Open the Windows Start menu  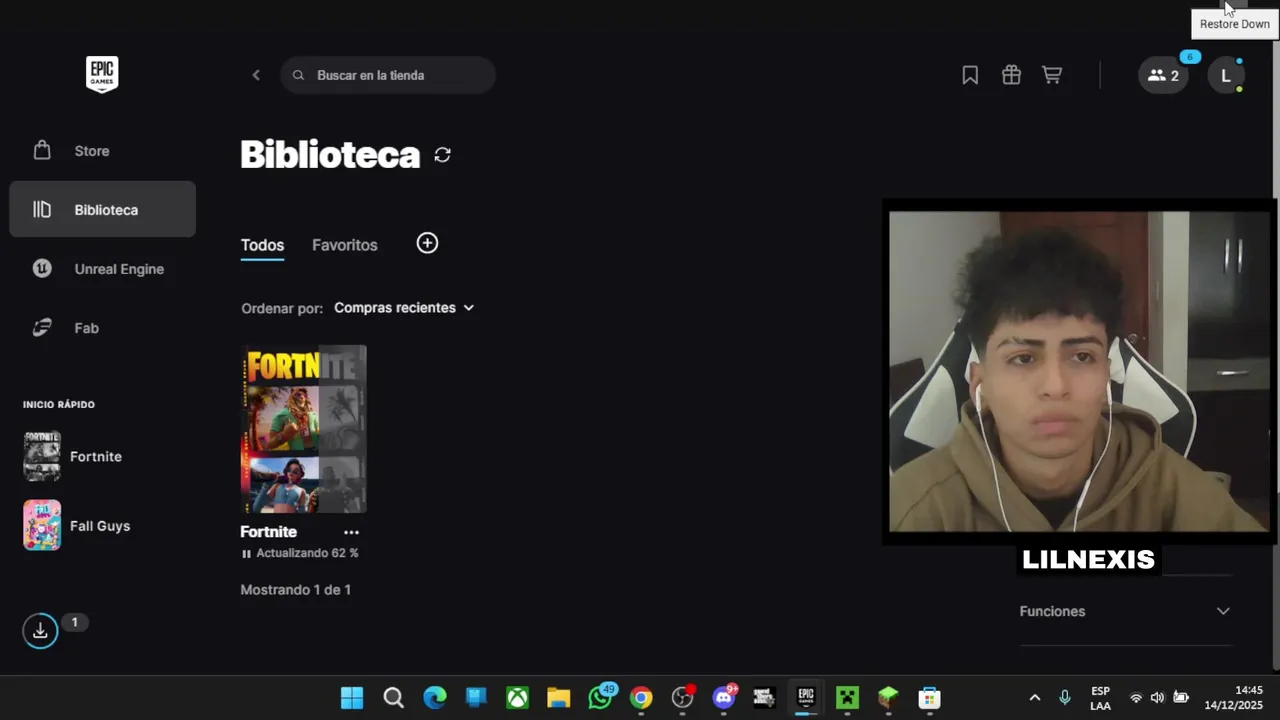click(352, 698)
